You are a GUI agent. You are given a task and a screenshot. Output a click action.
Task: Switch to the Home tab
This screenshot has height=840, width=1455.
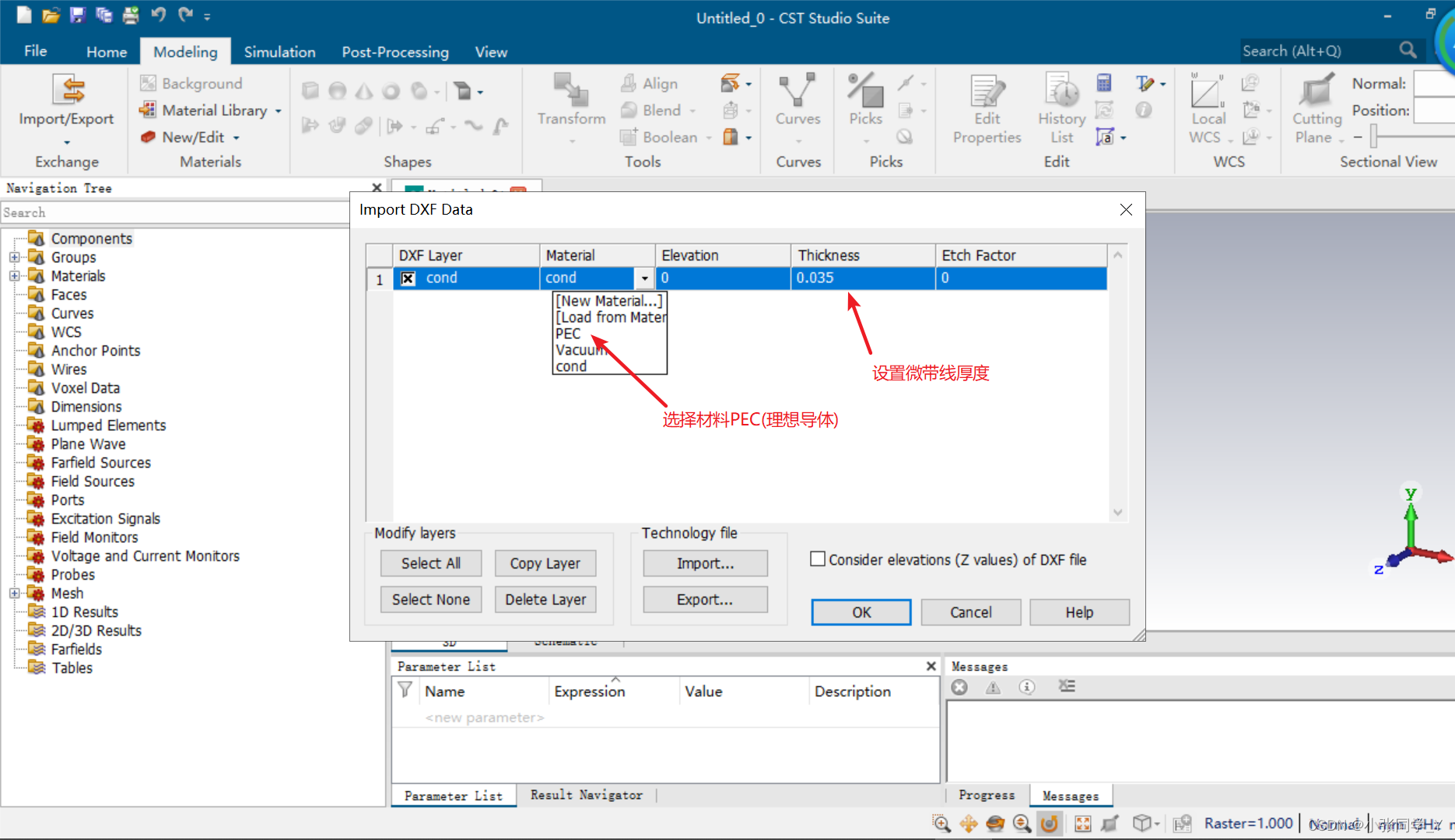[107, 51]
